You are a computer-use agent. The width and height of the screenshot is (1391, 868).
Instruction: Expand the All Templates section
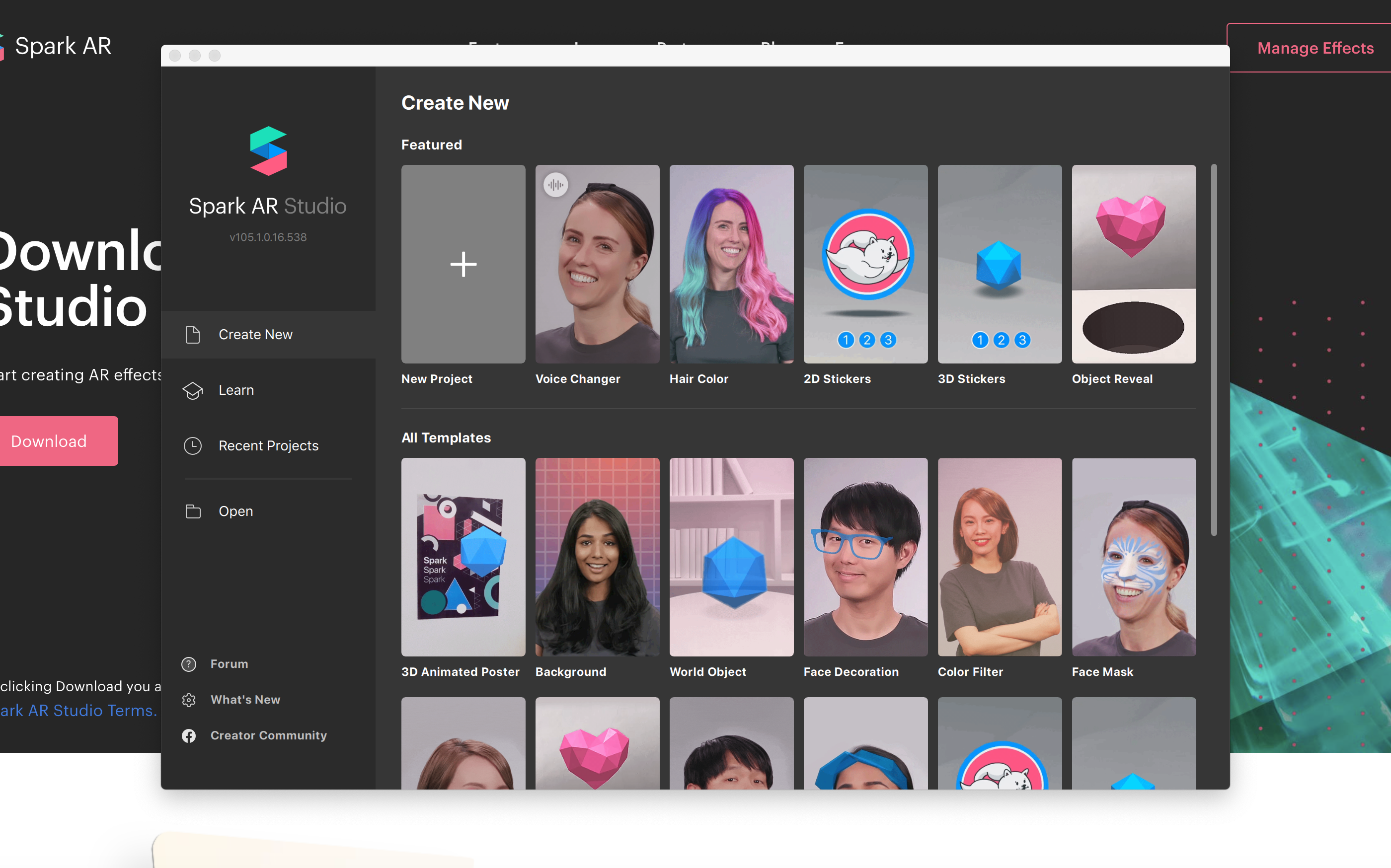446,437
